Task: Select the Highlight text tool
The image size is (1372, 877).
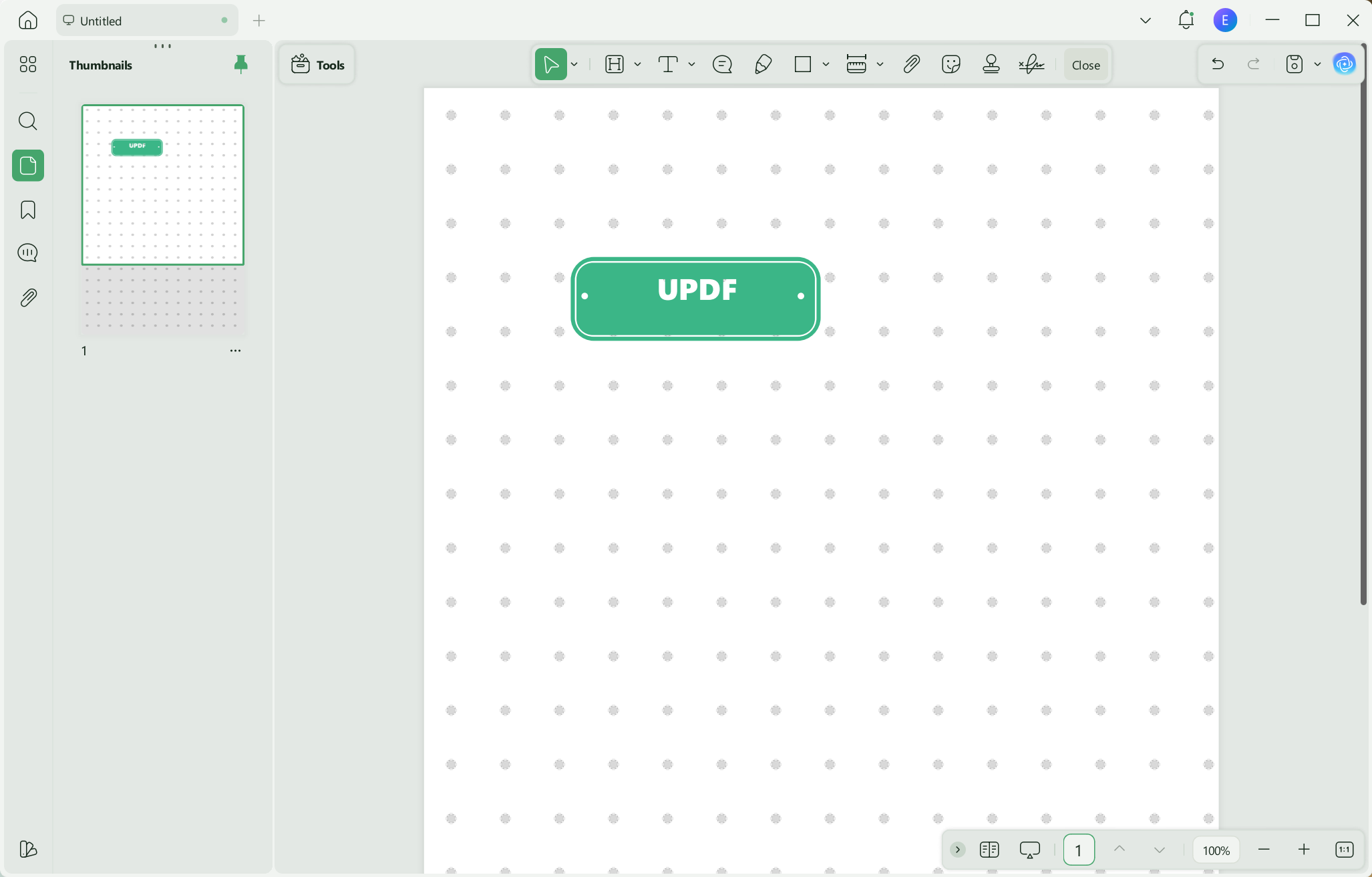Action: pyautogui.click(x=615, y=64)
